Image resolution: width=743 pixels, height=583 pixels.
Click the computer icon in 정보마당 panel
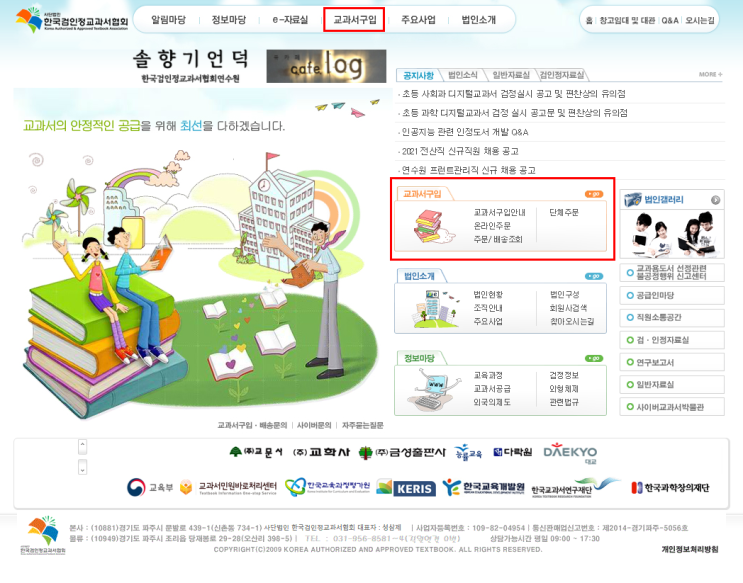pos(434,389)
